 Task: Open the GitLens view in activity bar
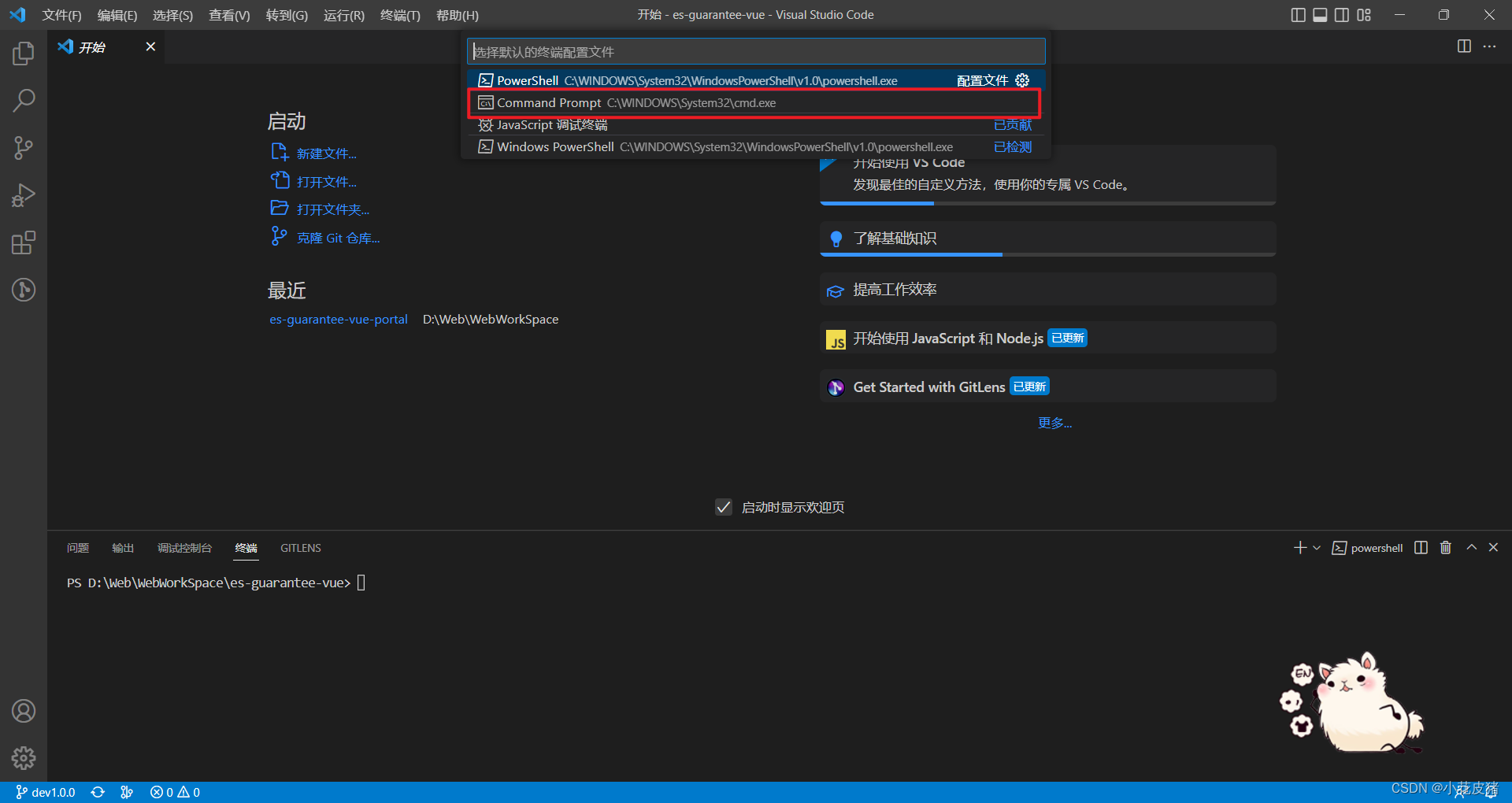pos(24,290)
